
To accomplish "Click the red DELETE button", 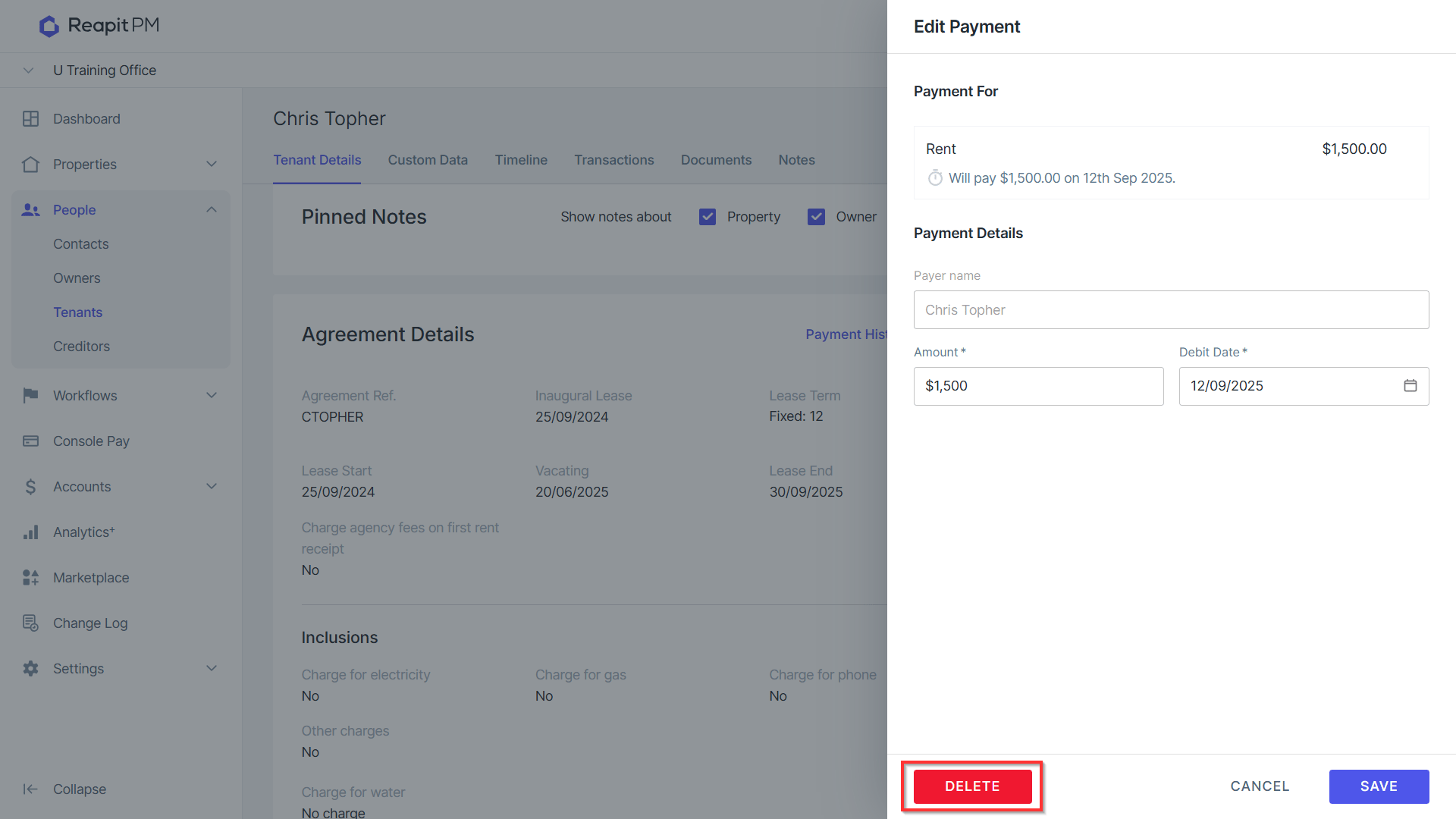I will 972,786.
